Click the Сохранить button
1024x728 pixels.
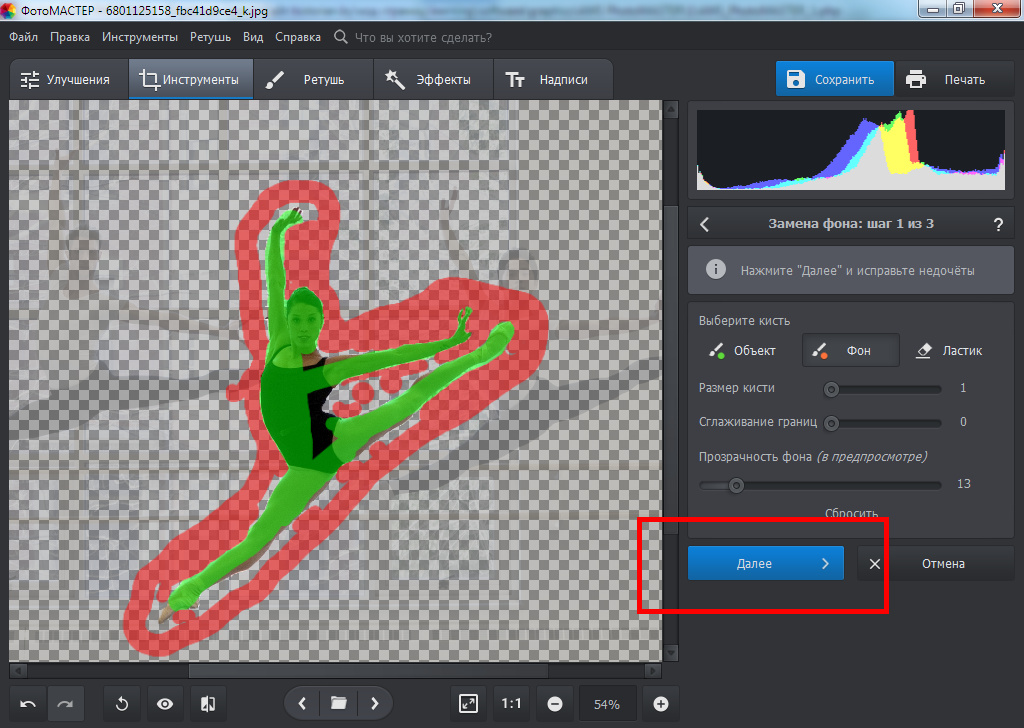(x=834, y=80)
